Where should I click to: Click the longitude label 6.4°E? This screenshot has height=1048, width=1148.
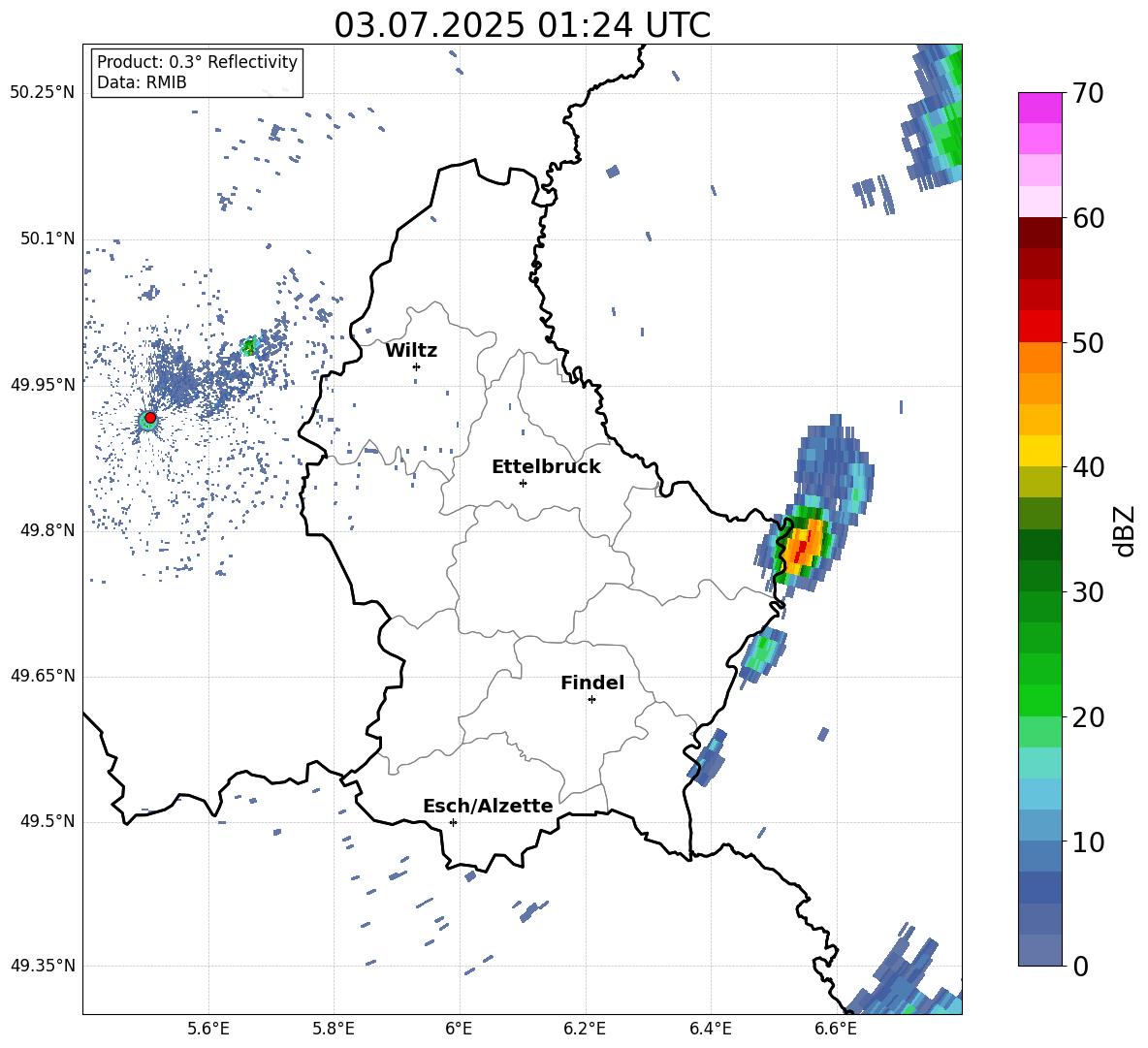(710, 1029)
